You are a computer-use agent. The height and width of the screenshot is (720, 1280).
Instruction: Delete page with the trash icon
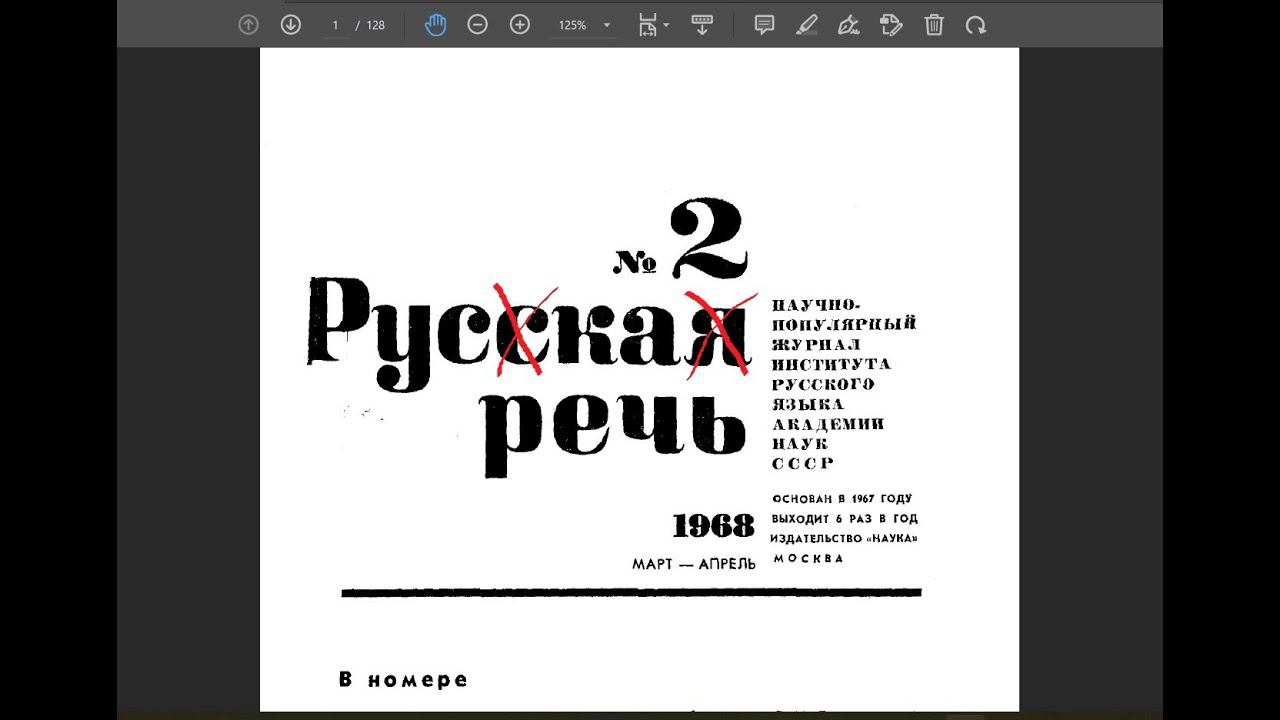(934, 25)
